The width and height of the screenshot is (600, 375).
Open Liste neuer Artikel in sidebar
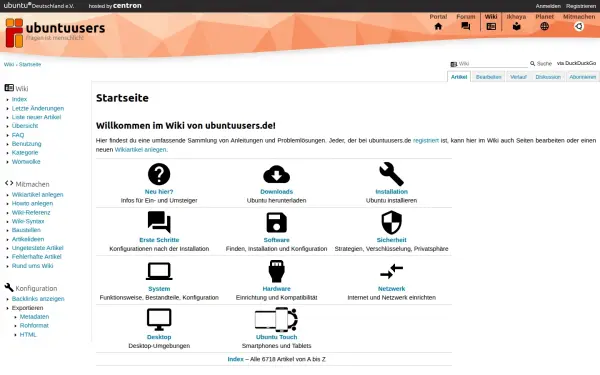click(x=36, y=117)
